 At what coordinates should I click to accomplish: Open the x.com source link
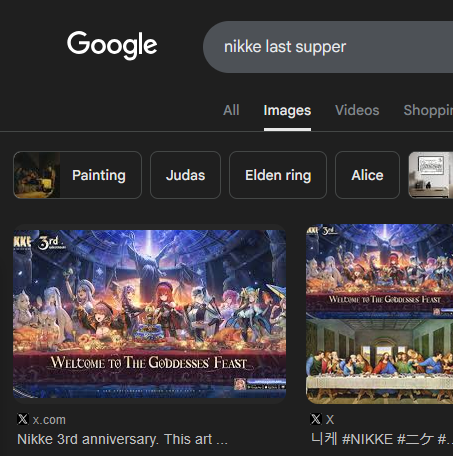coord(49,420)
